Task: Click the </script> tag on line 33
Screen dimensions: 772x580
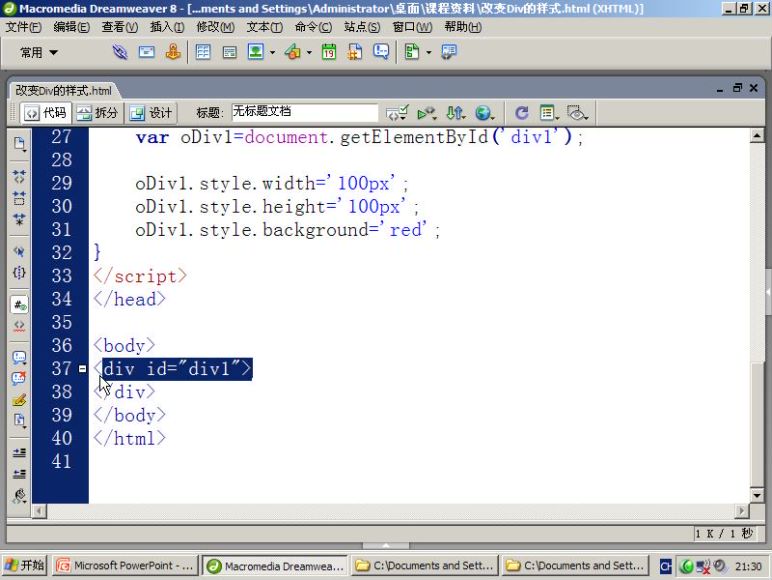Action: 140,276
